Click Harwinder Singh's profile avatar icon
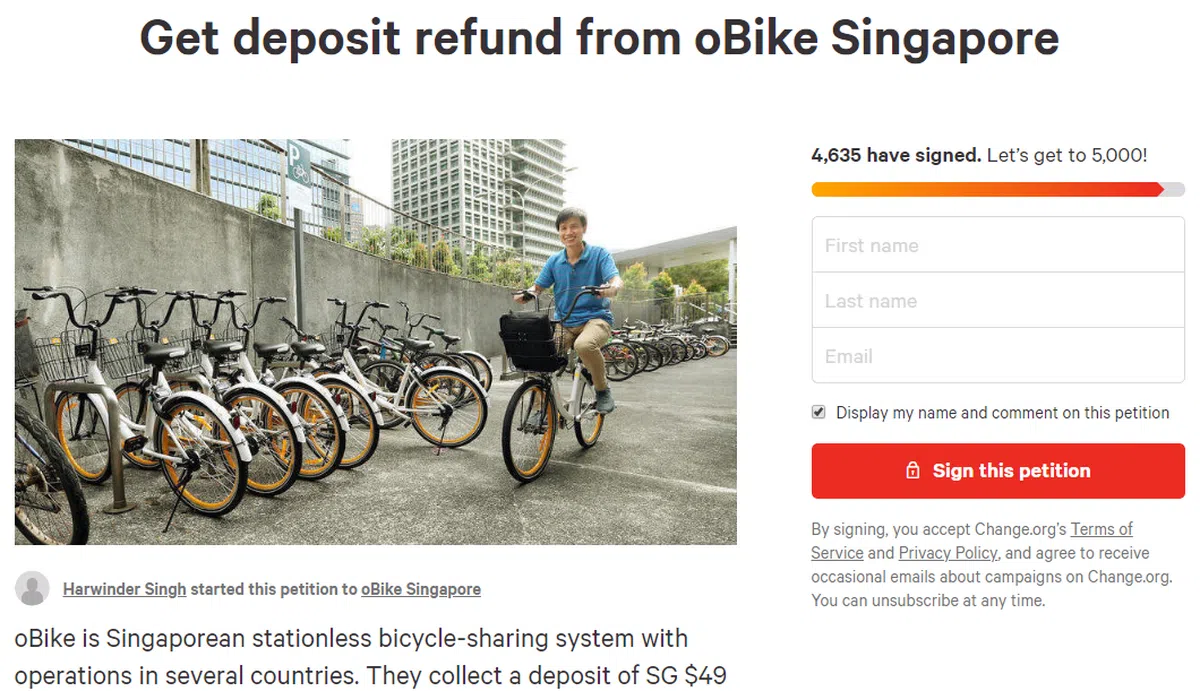Screen dimensions: 1200x691 pyautogui.click(x=32, y=589)
